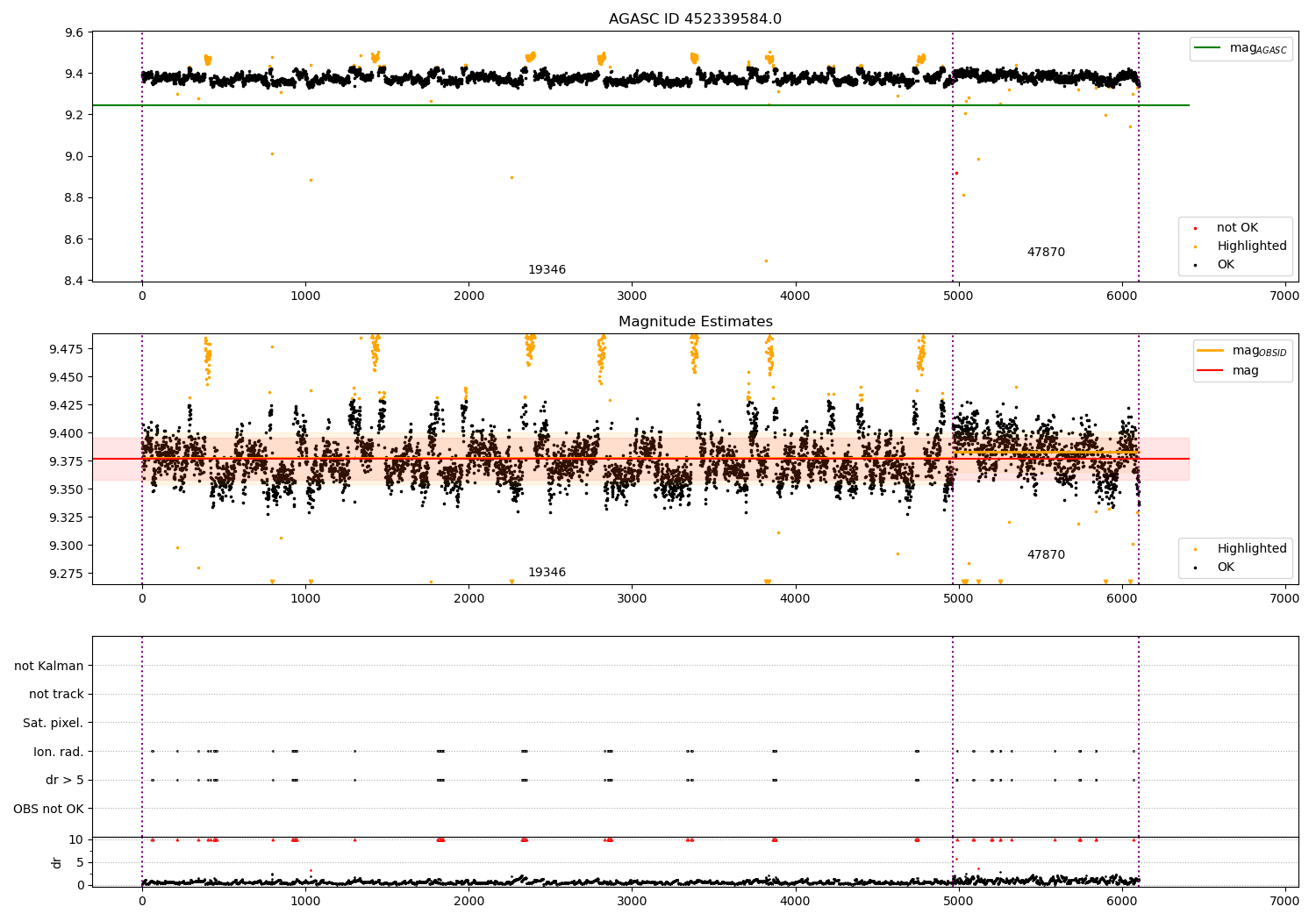Click the '9.450' y-axis tick label
The image size is (1316, 921).
pyautogui.click(x=66, y=377)
